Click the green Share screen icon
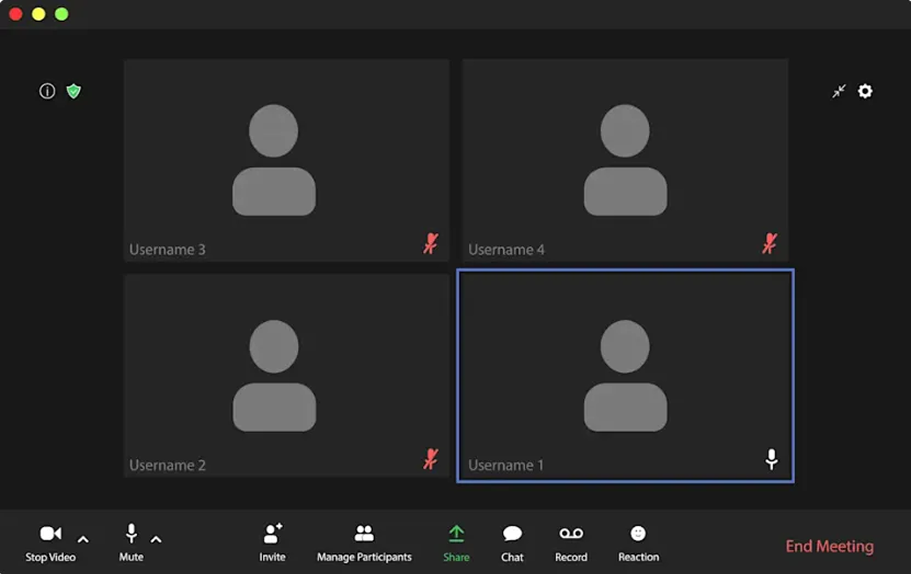Image resolution: width=911 pixels, height=574 pixels. point(456,534)
